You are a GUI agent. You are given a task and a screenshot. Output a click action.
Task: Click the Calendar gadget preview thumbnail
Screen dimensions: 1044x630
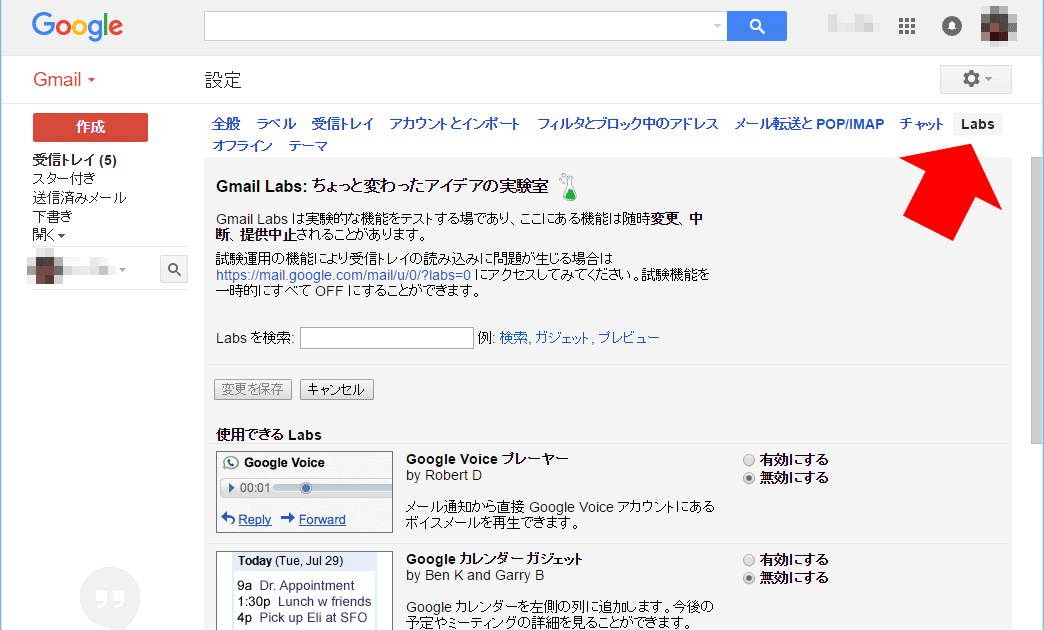(304, 591)
